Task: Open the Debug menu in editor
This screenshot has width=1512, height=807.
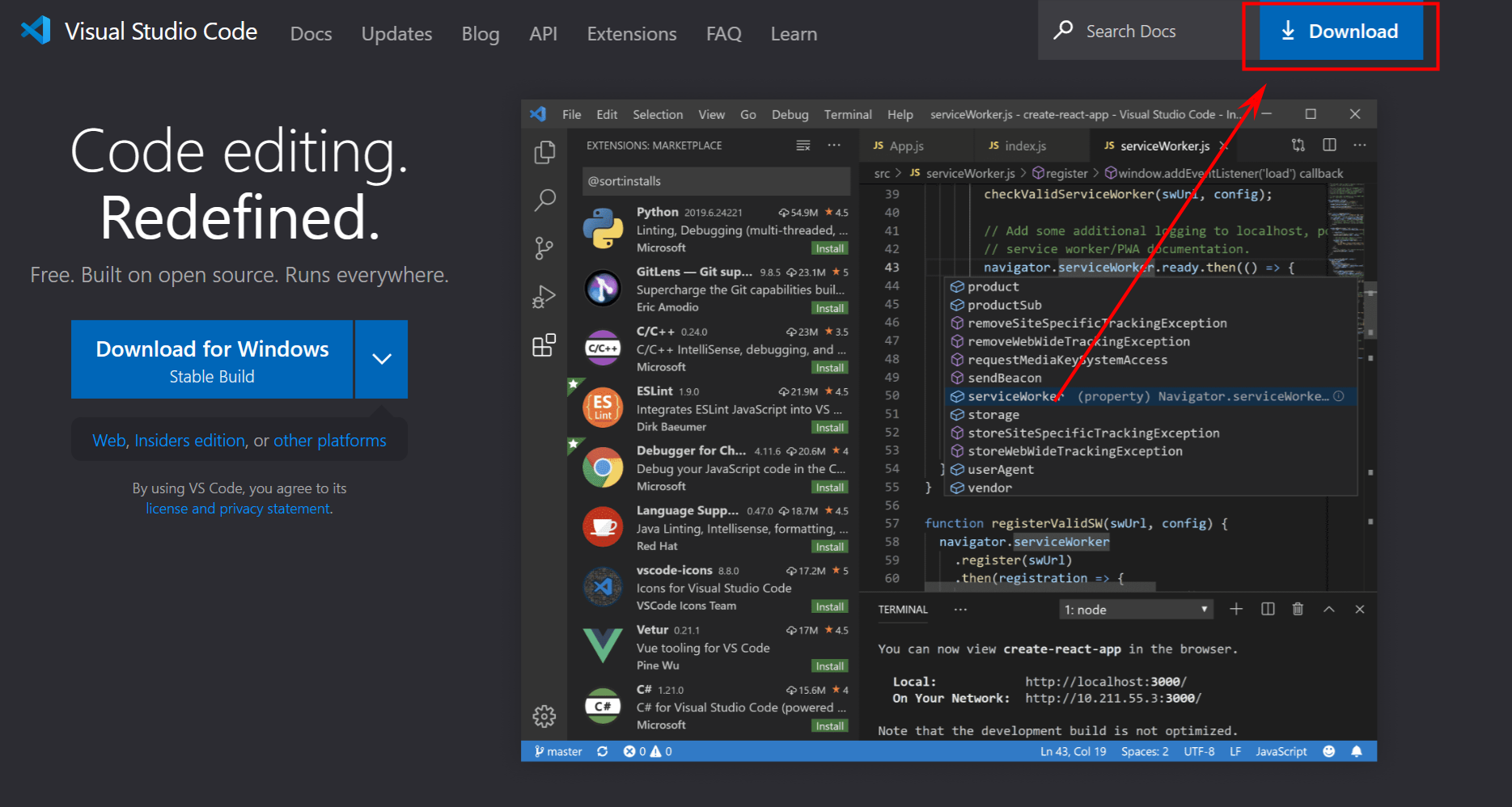Action: point(790,115)
